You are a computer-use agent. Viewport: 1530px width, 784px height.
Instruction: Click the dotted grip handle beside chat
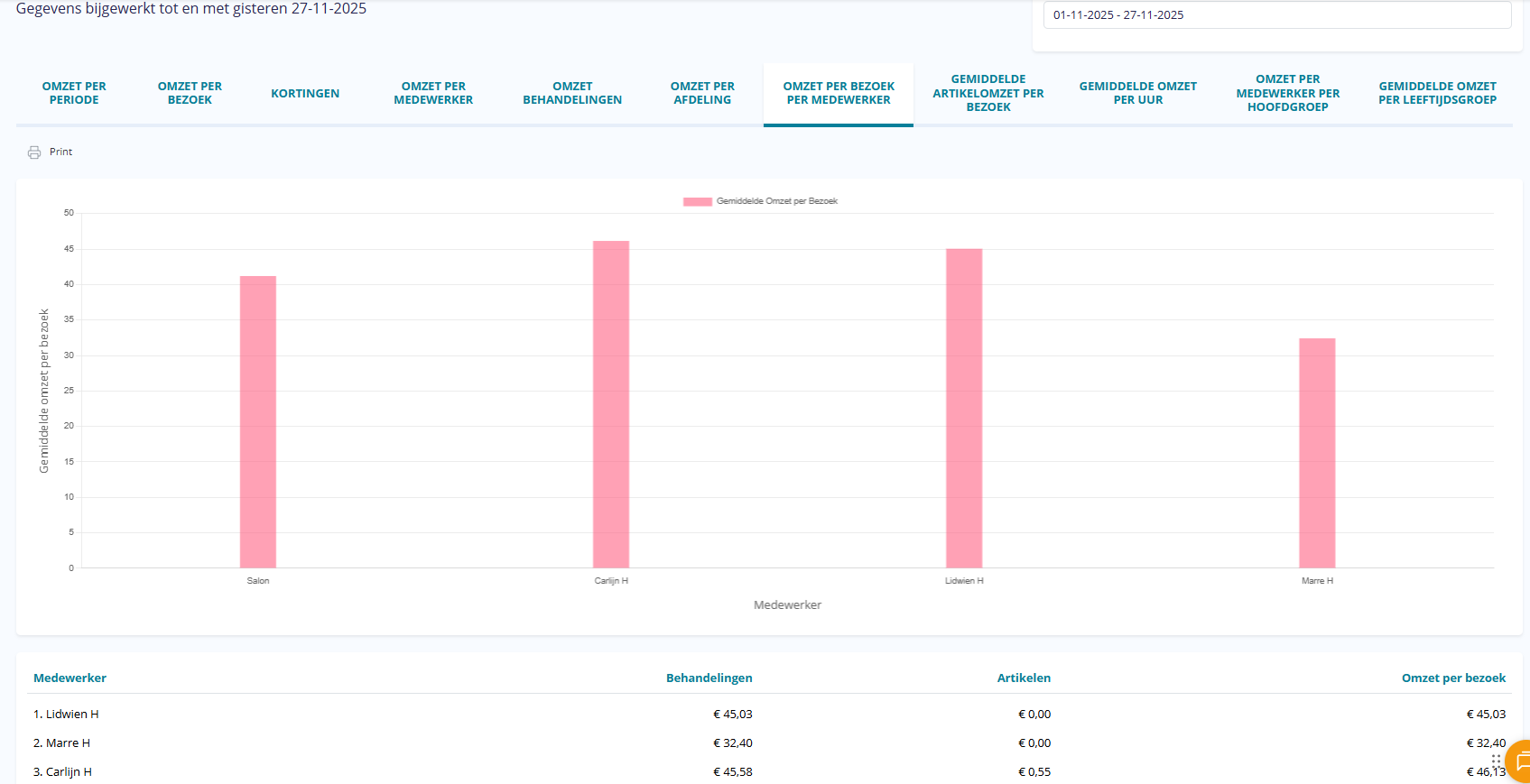1496,761
